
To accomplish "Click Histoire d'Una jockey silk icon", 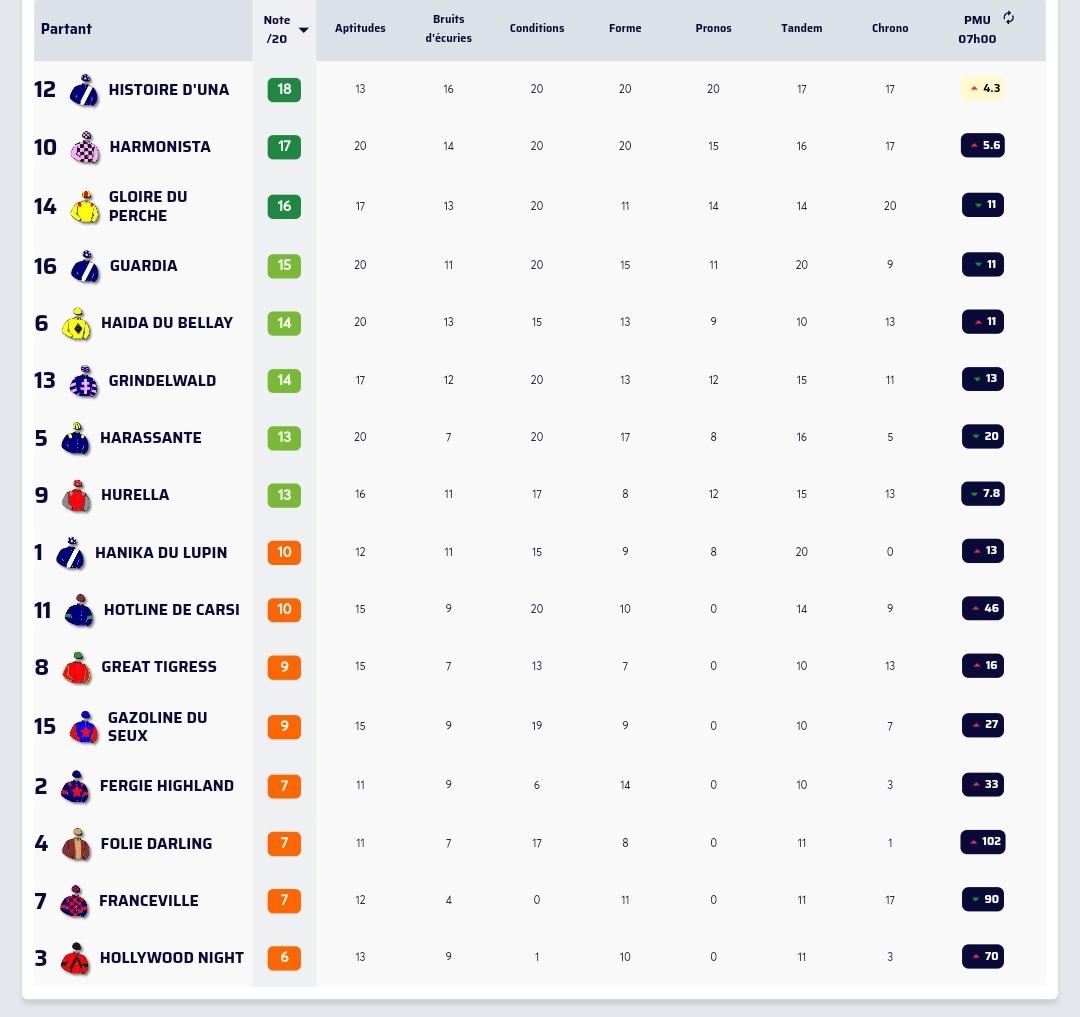I will click(x=84, y=90).
